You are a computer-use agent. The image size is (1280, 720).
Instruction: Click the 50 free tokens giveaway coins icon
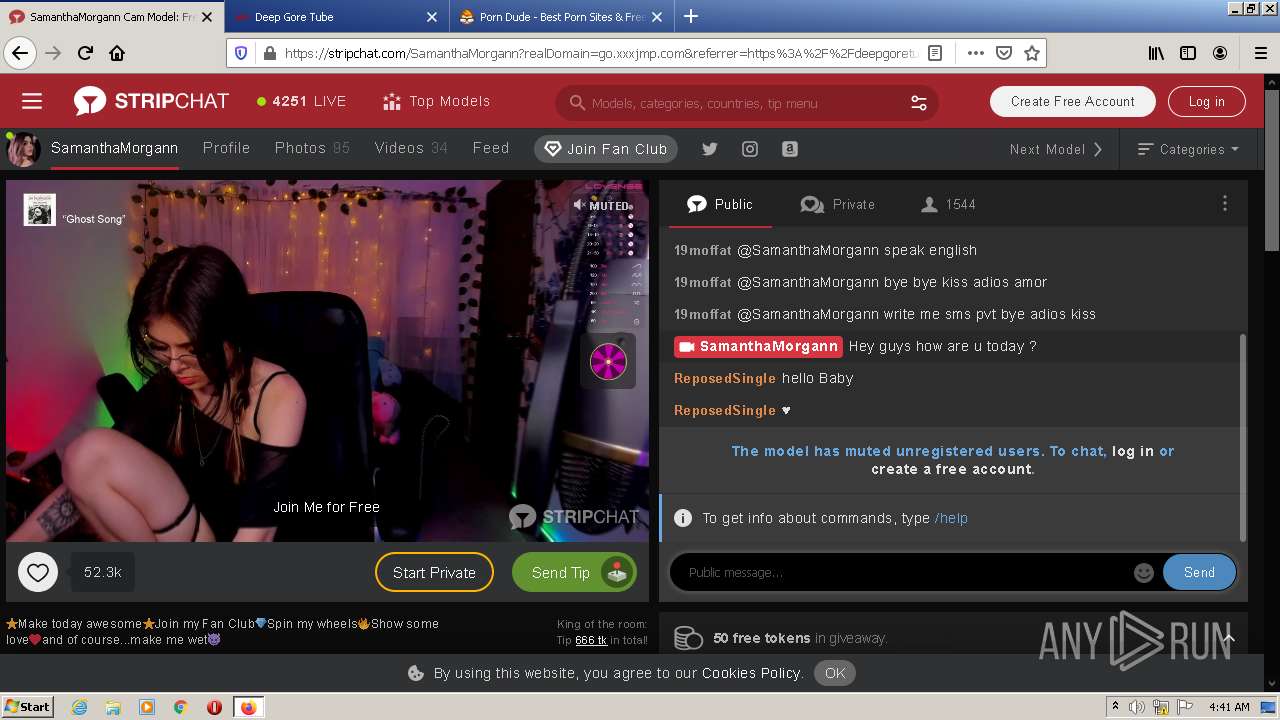tap(687, 638)
